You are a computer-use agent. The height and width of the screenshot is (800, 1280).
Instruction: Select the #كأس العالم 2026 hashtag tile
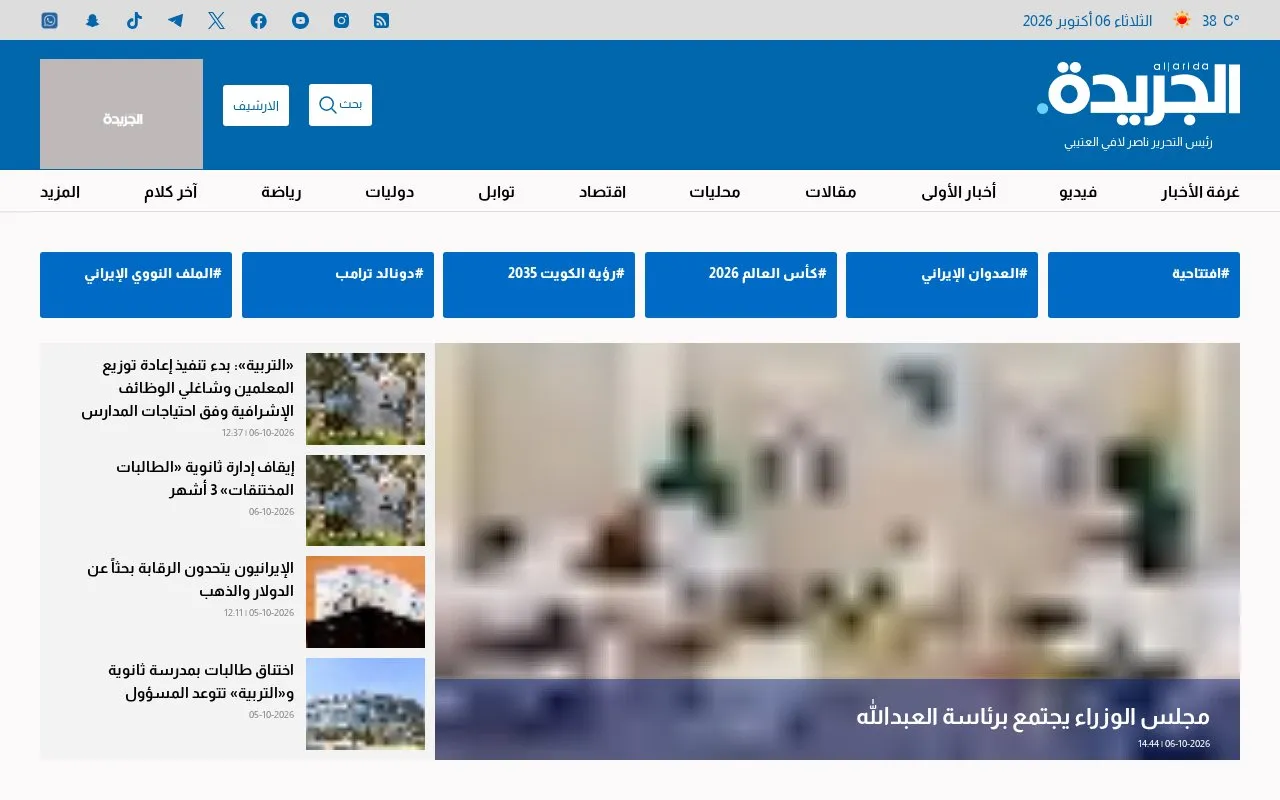741,285
